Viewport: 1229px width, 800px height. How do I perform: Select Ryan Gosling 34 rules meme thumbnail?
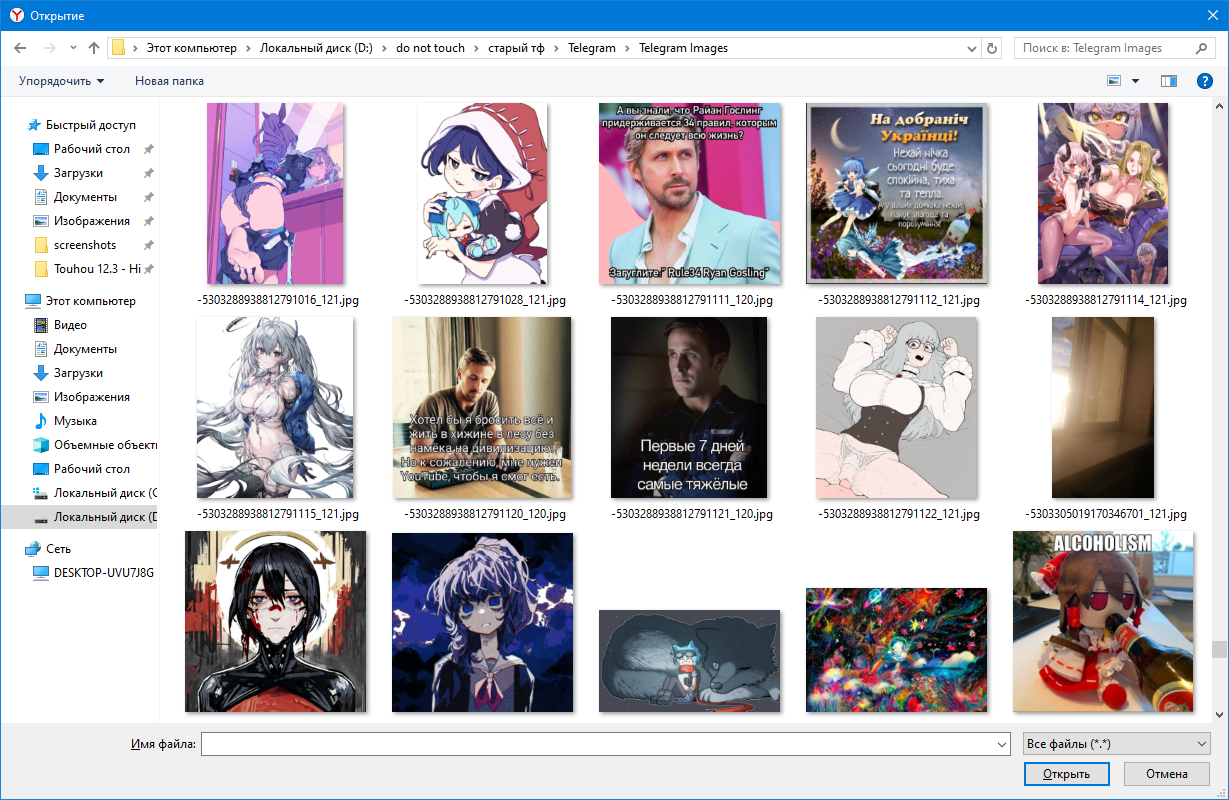point(690,194)
